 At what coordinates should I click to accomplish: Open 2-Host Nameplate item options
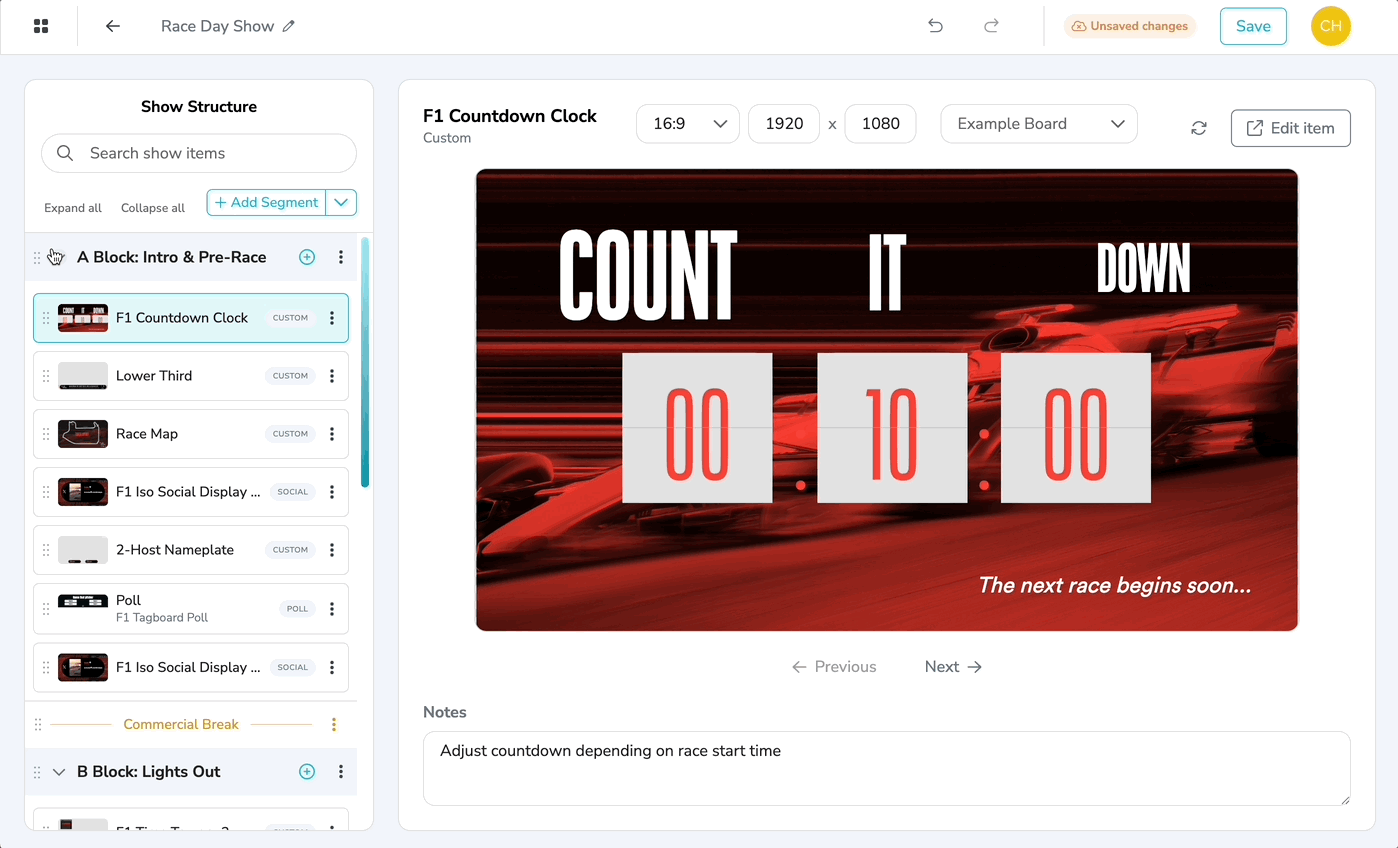(332, 550)
